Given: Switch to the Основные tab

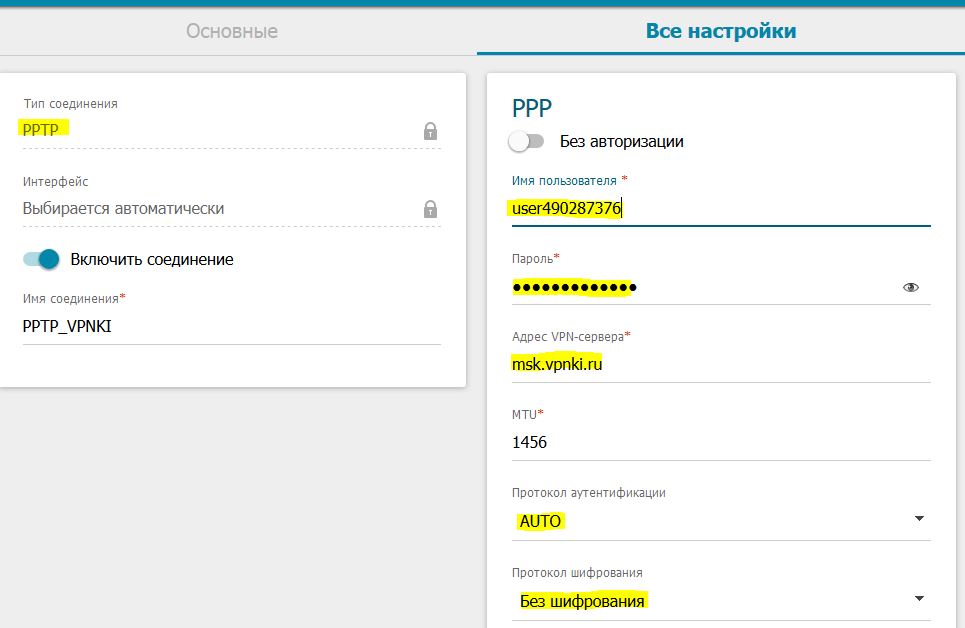Looking at the screenshot, I should click(232, 31).
